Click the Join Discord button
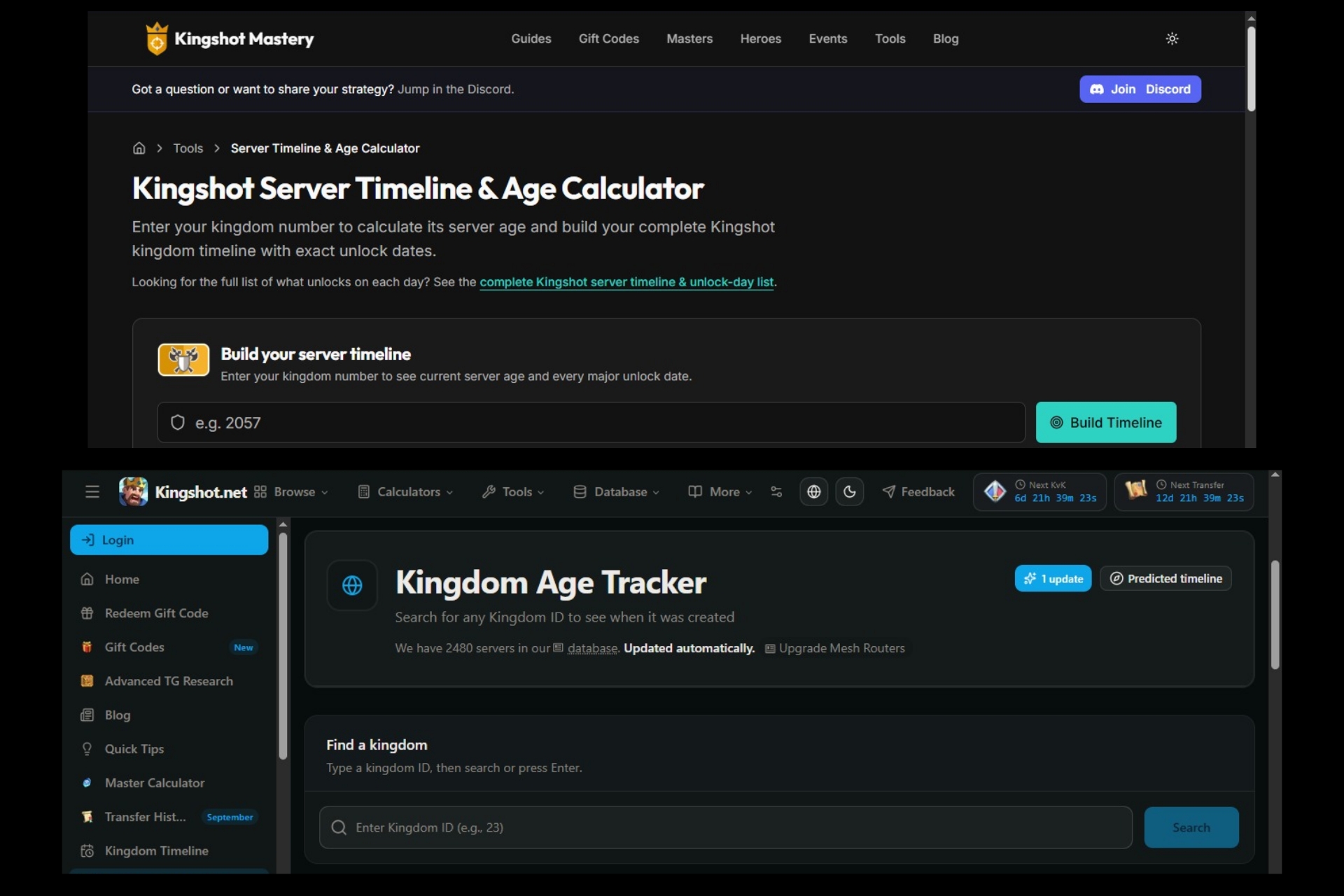This screenshot has height=896, width=1344. (x=1140, y=89)
